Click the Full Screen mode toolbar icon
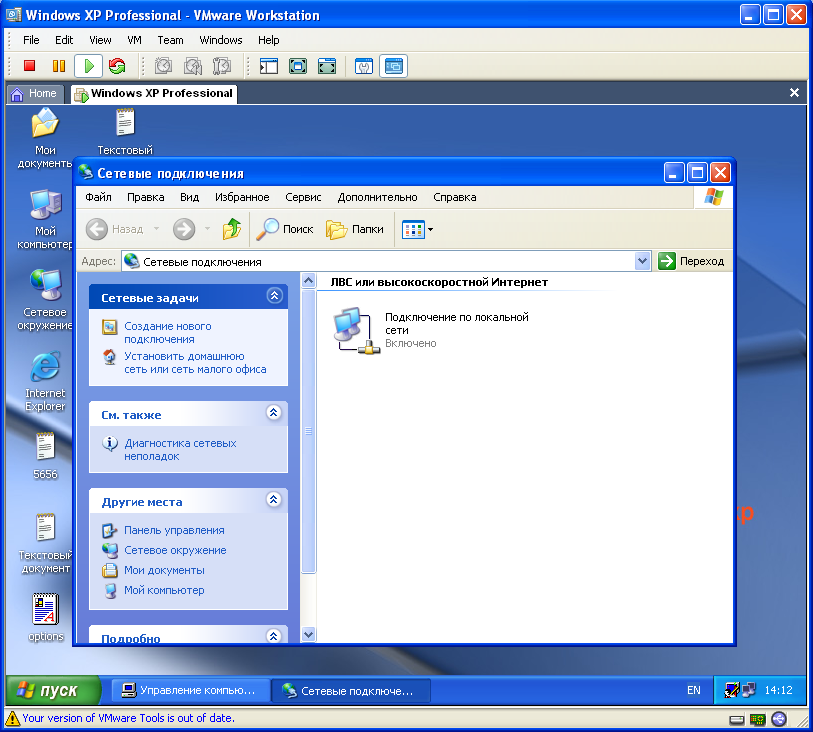 (327, 66)
